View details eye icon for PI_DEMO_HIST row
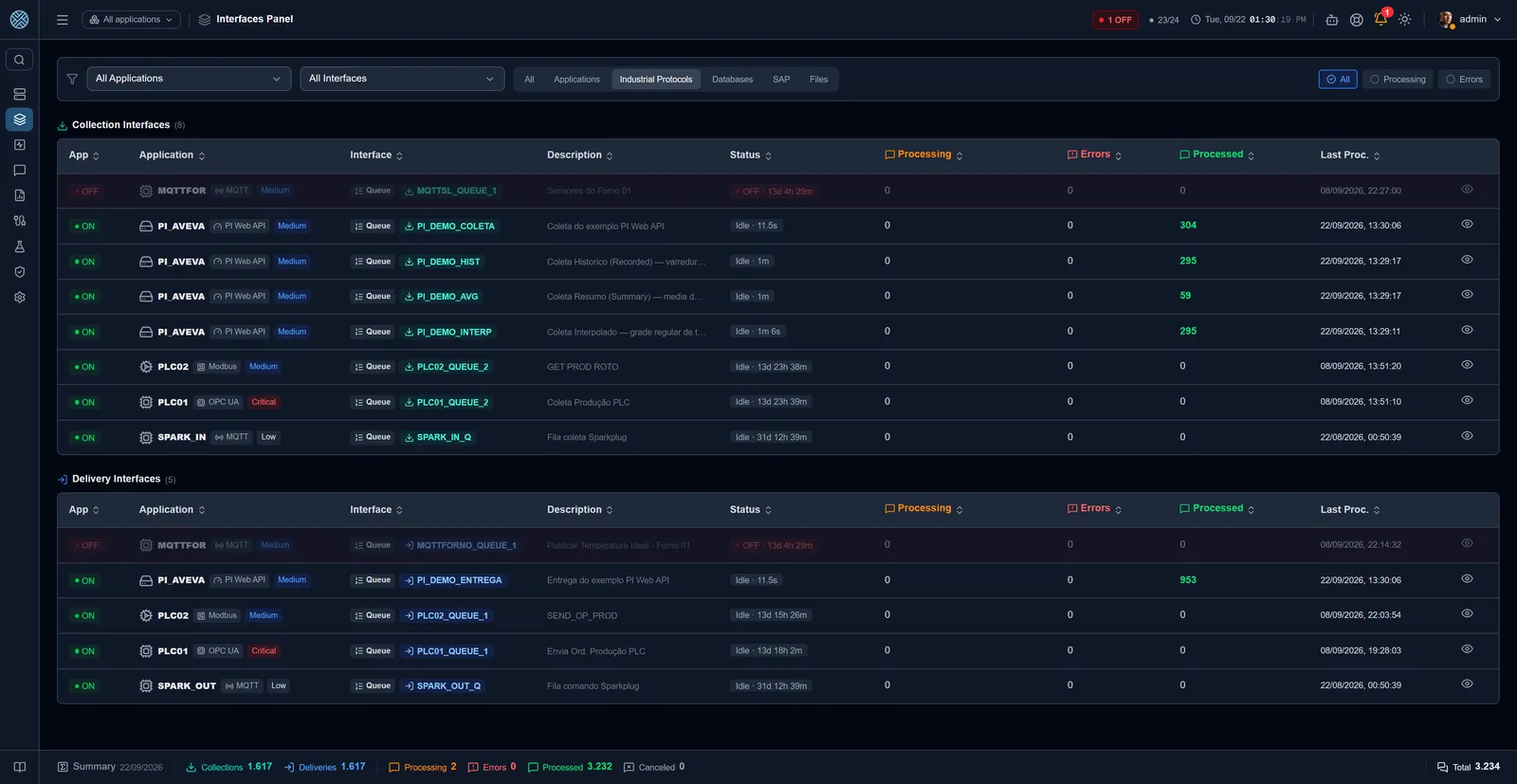This screenshot has height=784, width=1517. click(1467, 260)
